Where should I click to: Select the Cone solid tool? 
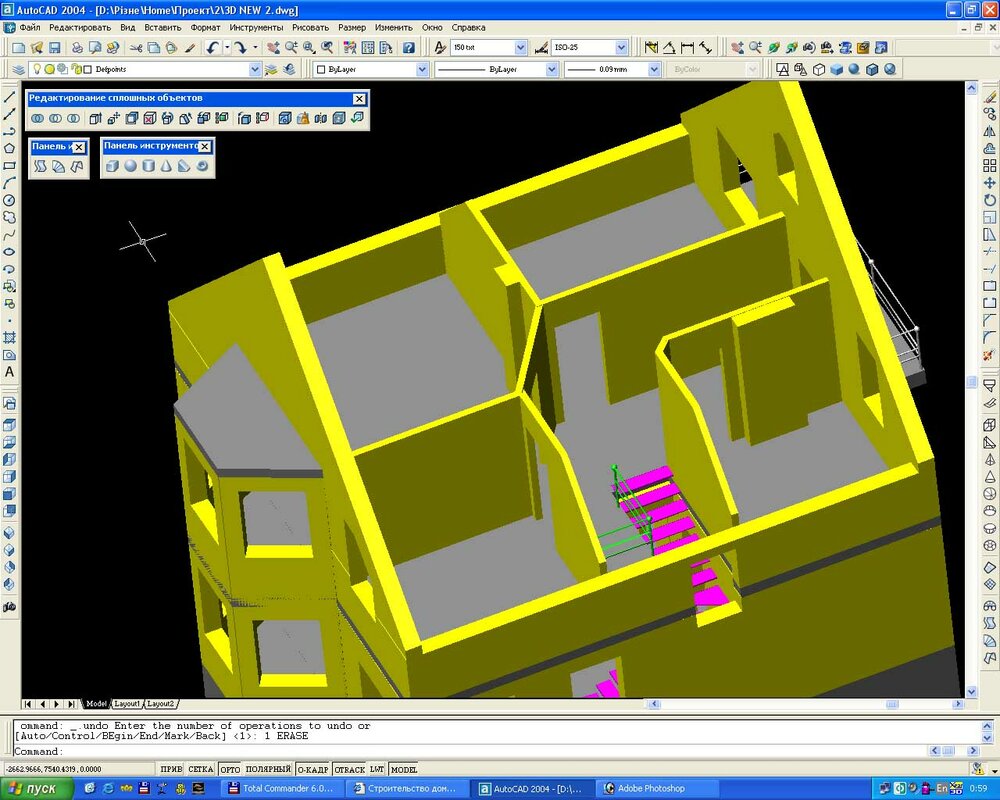tap(166, 166)
